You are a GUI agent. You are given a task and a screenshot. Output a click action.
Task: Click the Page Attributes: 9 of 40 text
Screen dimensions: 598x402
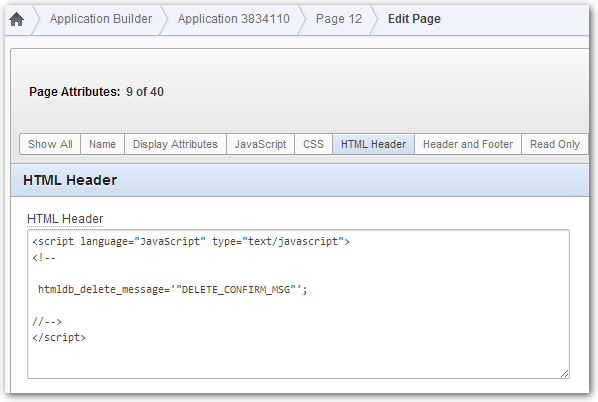click(x=96, y=92)
